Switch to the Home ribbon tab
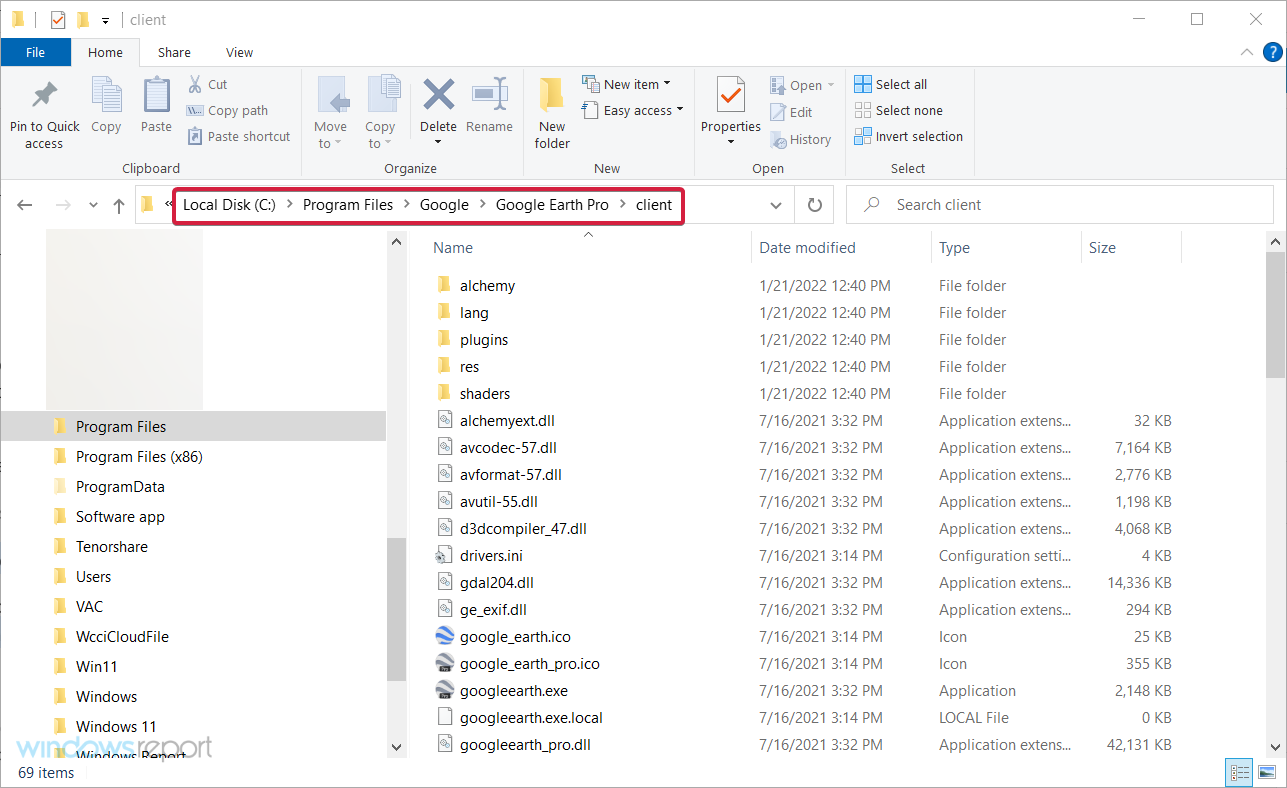This screenshot has height=788, width=1287. coord(105,53)
